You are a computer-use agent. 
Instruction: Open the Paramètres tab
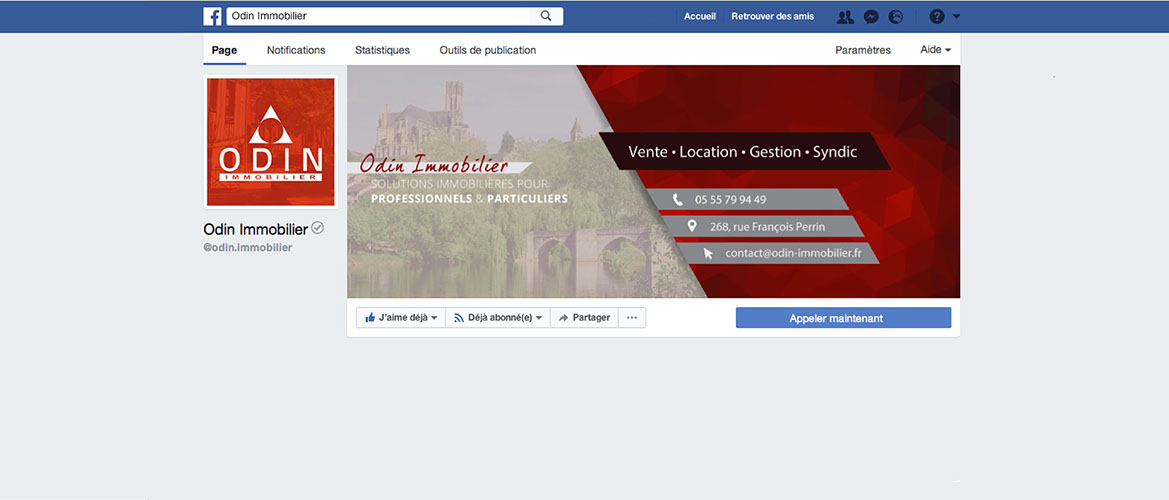point(863,50)
